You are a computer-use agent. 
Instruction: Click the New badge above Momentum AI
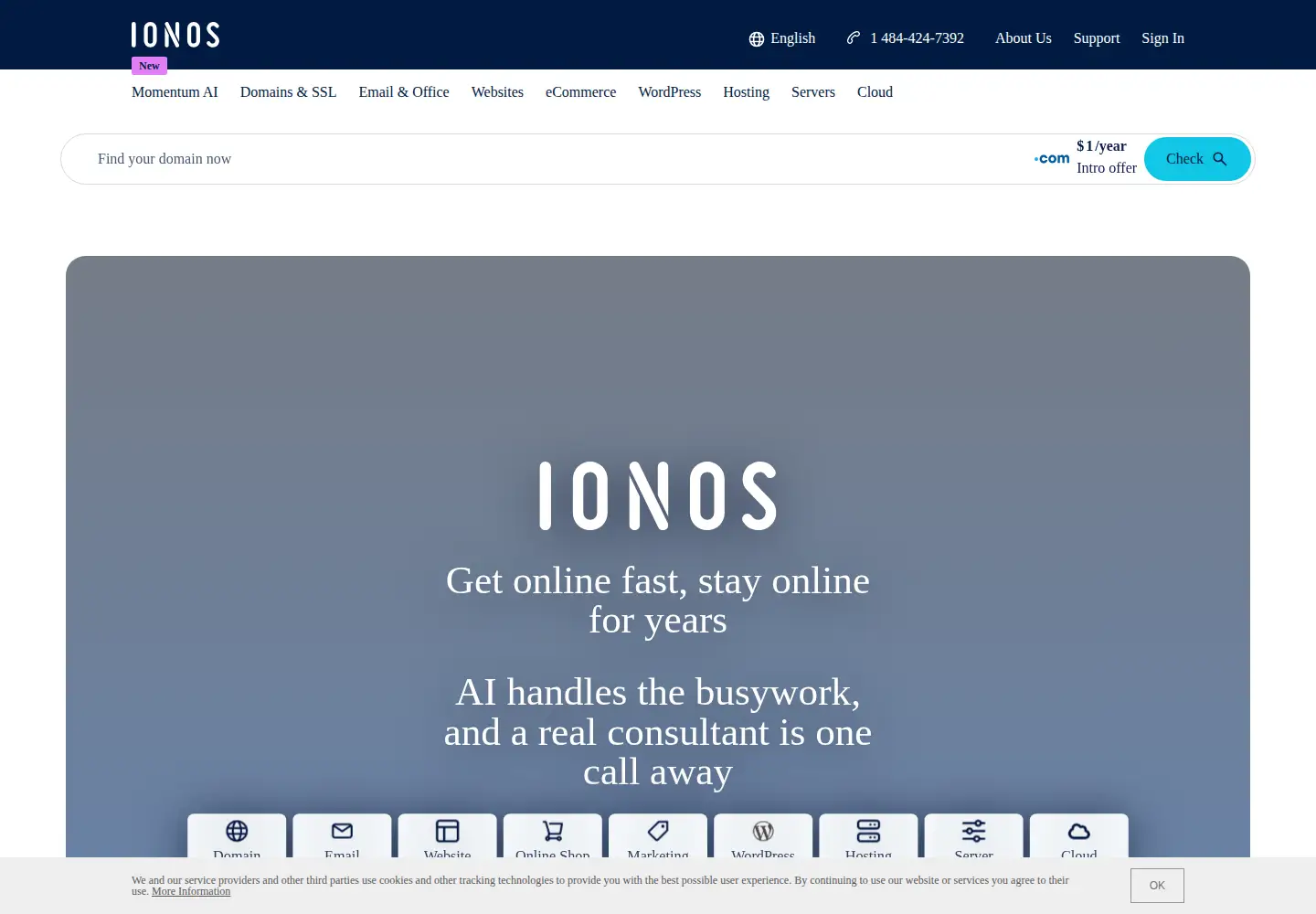149,66
